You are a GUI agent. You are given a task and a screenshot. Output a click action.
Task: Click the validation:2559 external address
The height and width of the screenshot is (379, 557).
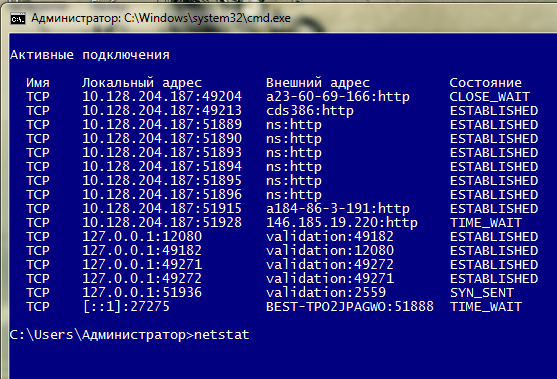[326, 293]
